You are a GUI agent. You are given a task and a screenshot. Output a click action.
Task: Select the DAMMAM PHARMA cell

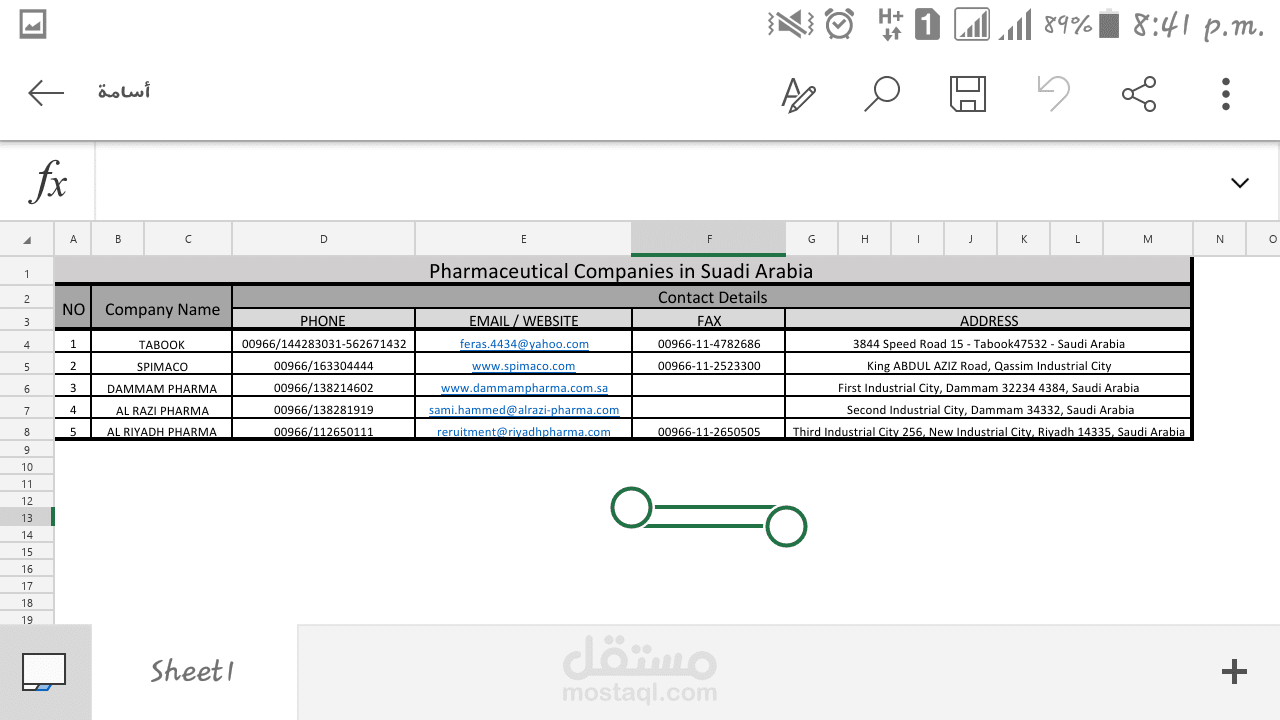tap(162, 388)
